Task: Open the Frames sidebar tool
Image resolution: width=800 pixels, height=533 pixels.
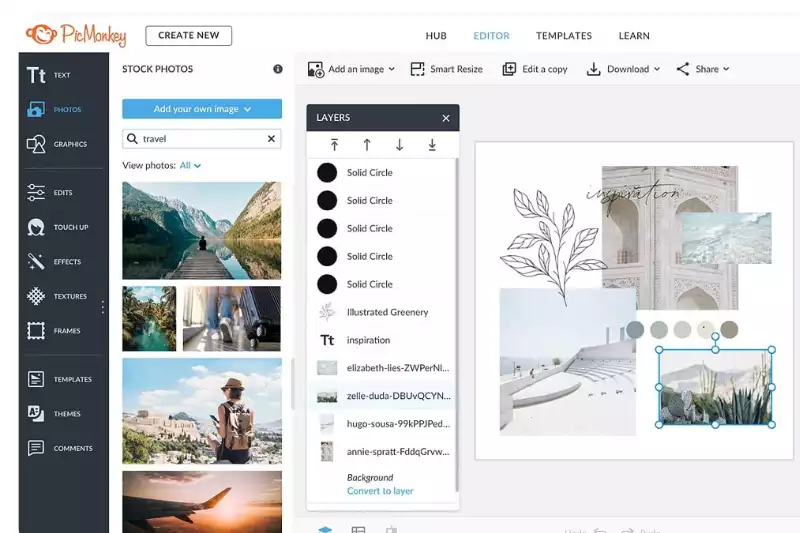Action: coord(54,331)
